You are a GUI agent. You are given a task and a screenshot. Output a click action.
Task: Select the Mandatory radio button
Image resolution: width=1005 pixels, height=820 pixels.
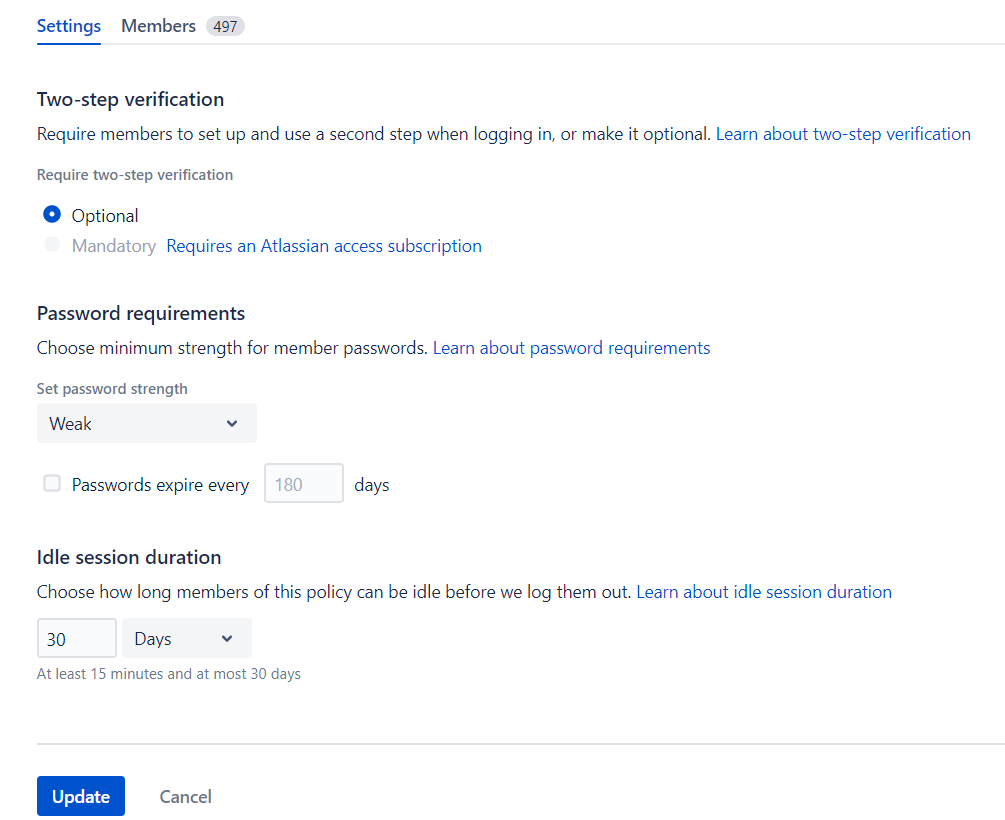[52, 246]
